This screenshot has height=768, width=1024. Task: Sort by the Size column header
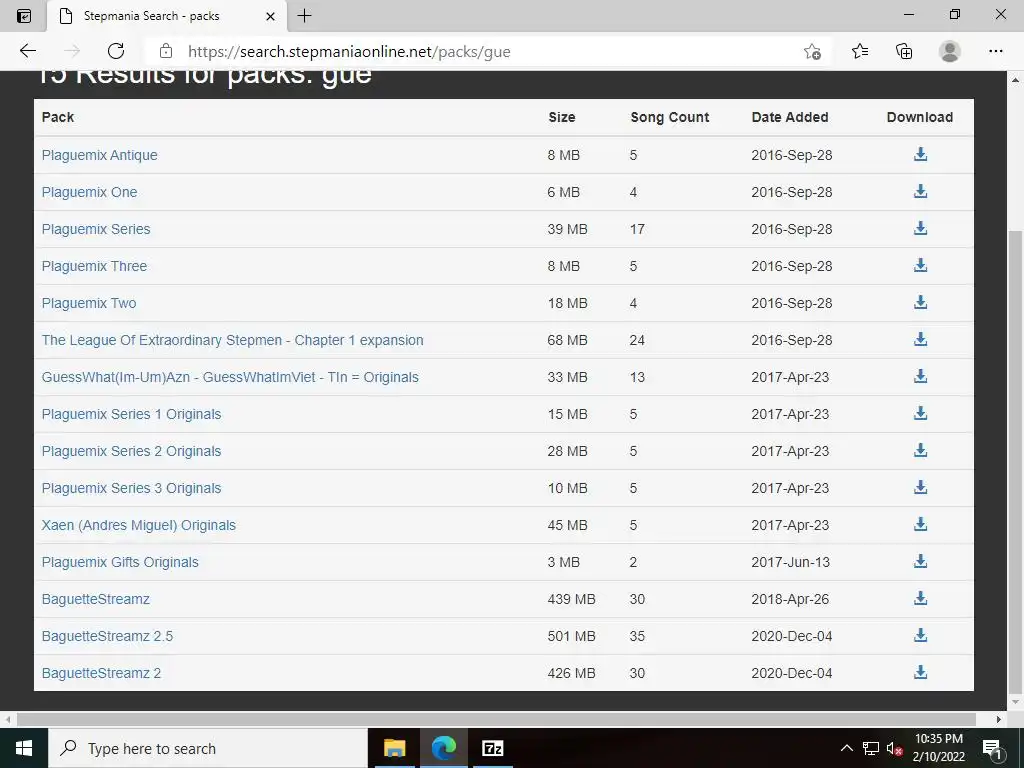tap(562, 118)
